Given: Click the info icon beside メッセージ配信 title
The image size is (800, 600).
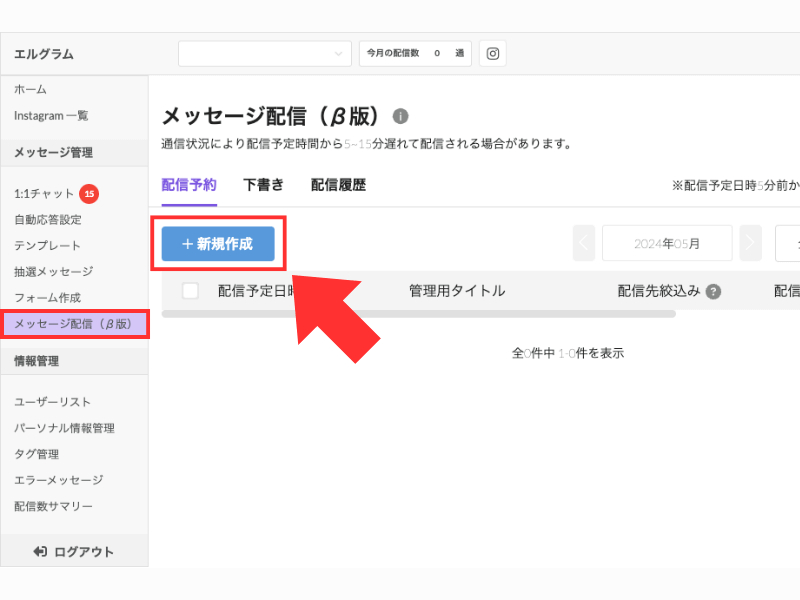Looking at the screenshot, I should click(401, 116).
